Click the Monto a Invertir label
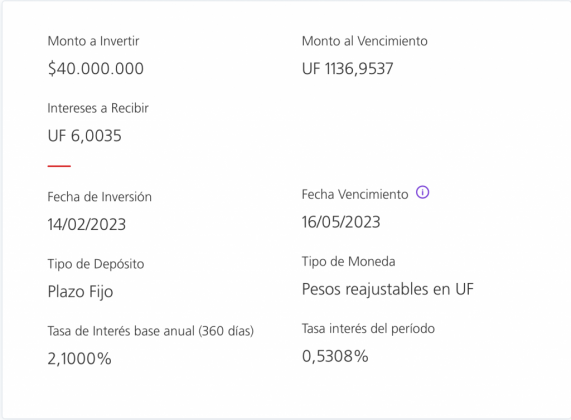This screenshot has width=571, height=420. (93, 41)
